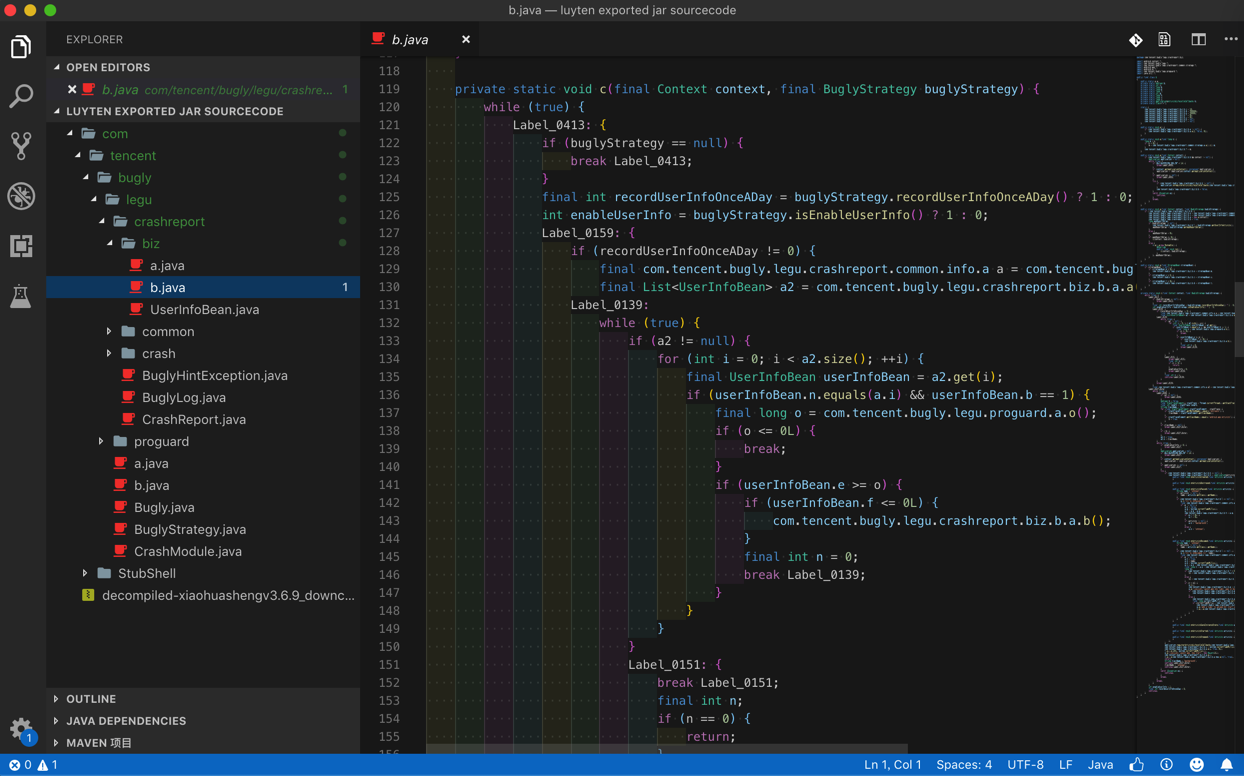
Task: Collapse the tencent folder
Action: coord(78,156)
